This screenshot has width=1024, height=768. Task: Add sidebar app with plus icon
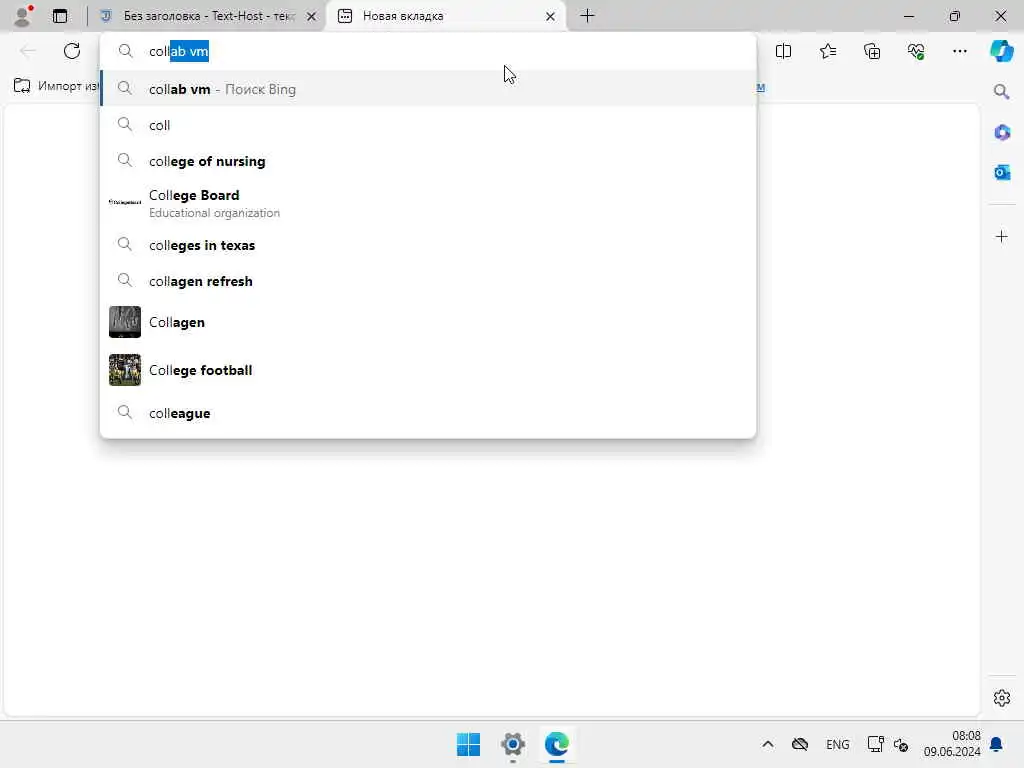tap(1001, 236)
